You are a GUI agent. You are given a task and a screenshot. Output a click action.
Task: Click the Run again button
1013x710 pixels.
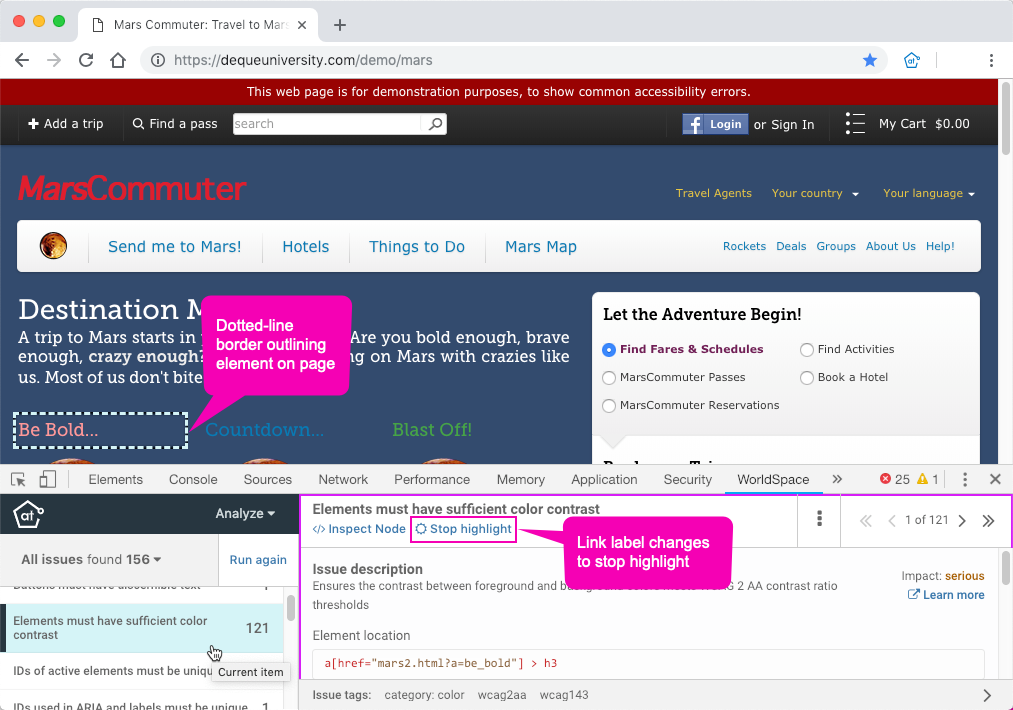click(258, 559)
